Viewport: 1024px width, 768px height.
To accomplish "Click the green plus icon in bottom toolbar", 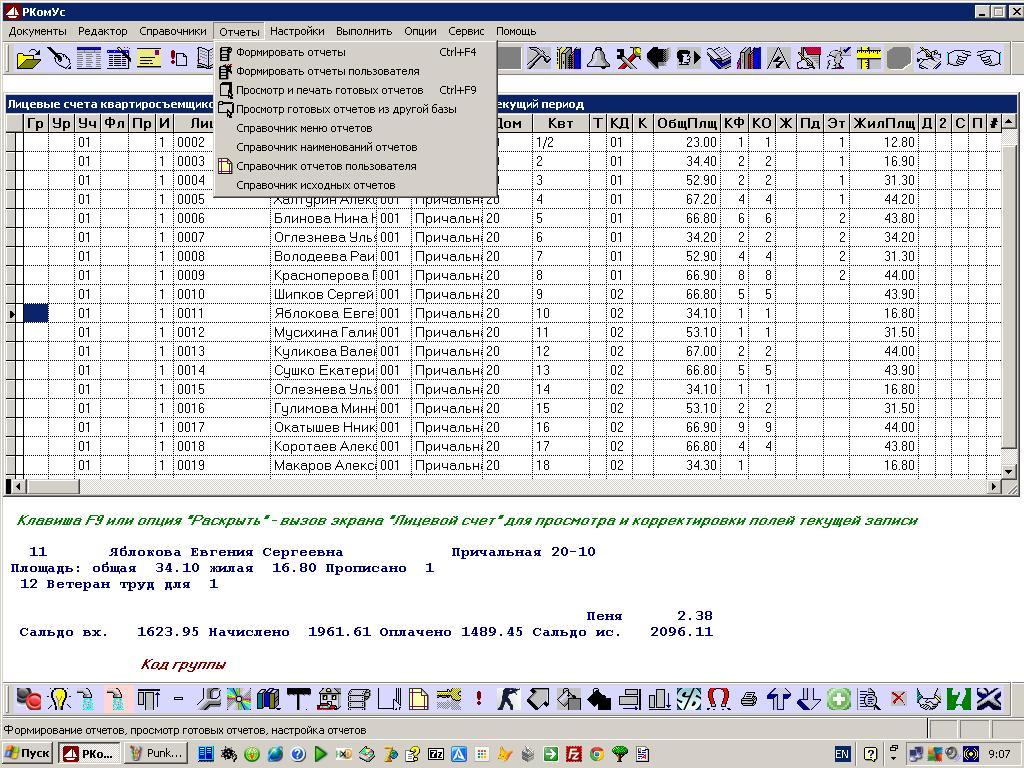I will point(838,699).
